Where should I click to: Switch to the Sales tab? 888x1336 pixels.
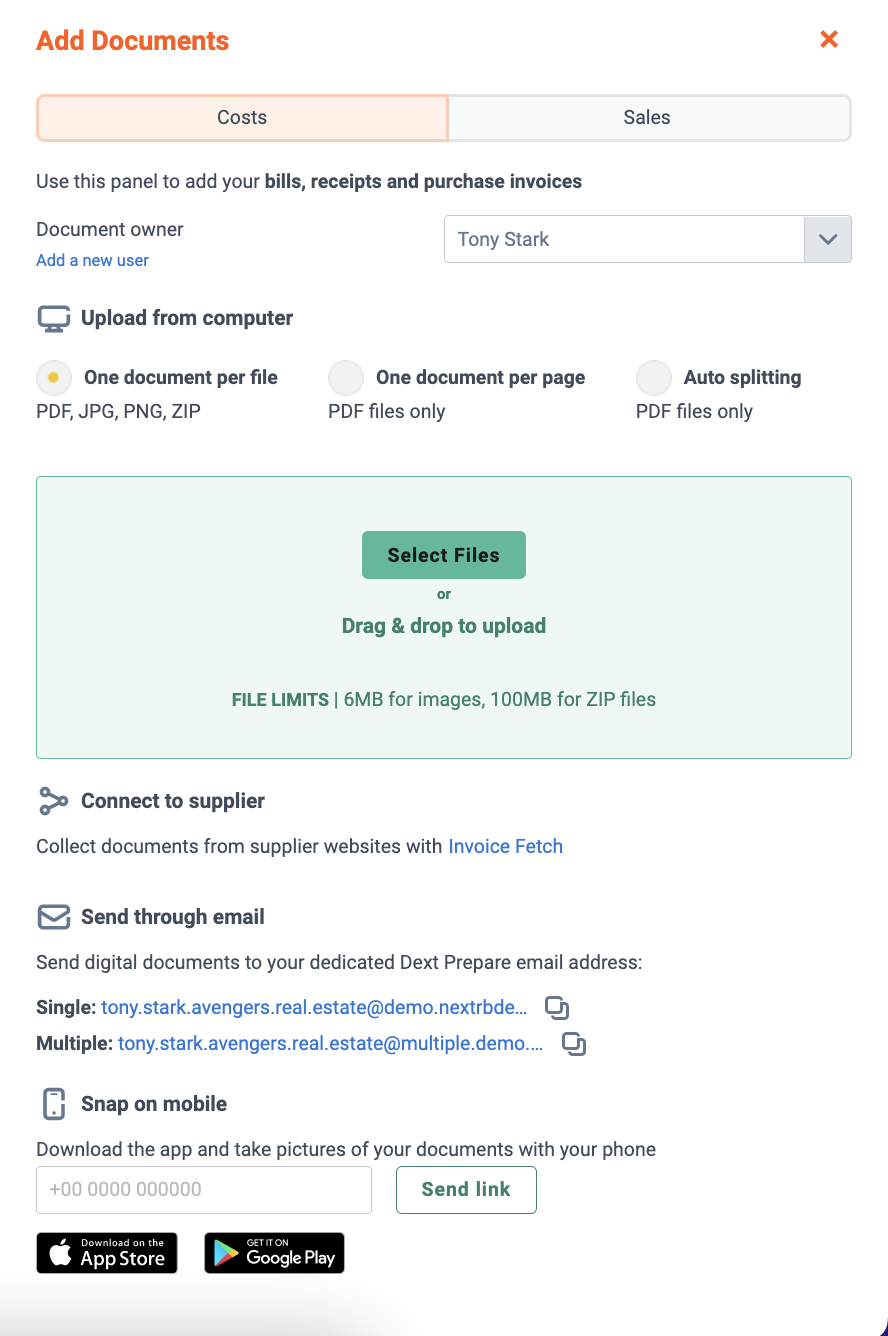click(649, 118)
